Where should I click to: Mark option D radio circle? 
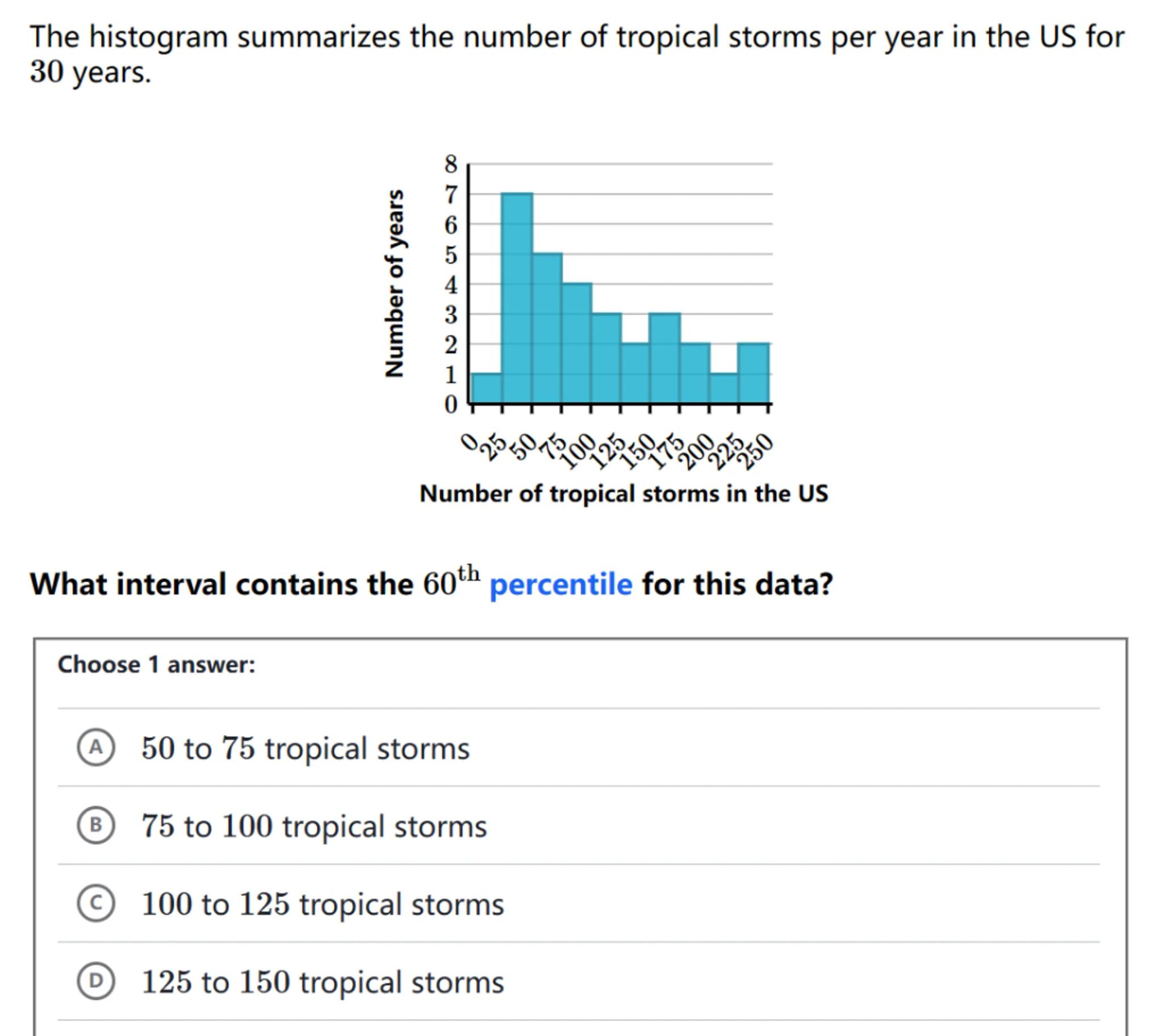pos(95,982)
